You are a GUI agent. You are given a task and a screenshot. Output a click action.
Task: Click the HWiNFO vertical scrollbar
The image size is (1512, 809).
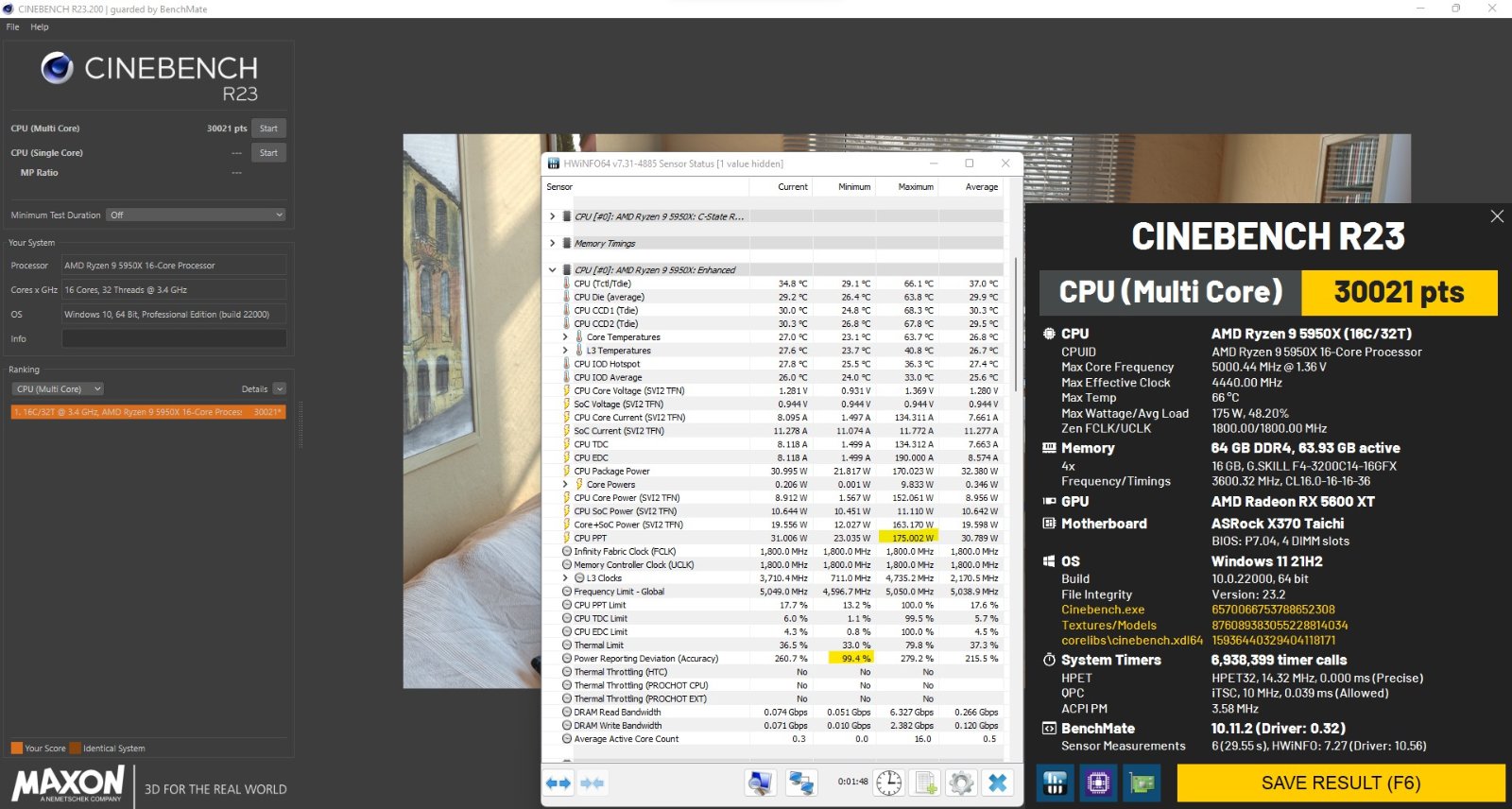1017,323
